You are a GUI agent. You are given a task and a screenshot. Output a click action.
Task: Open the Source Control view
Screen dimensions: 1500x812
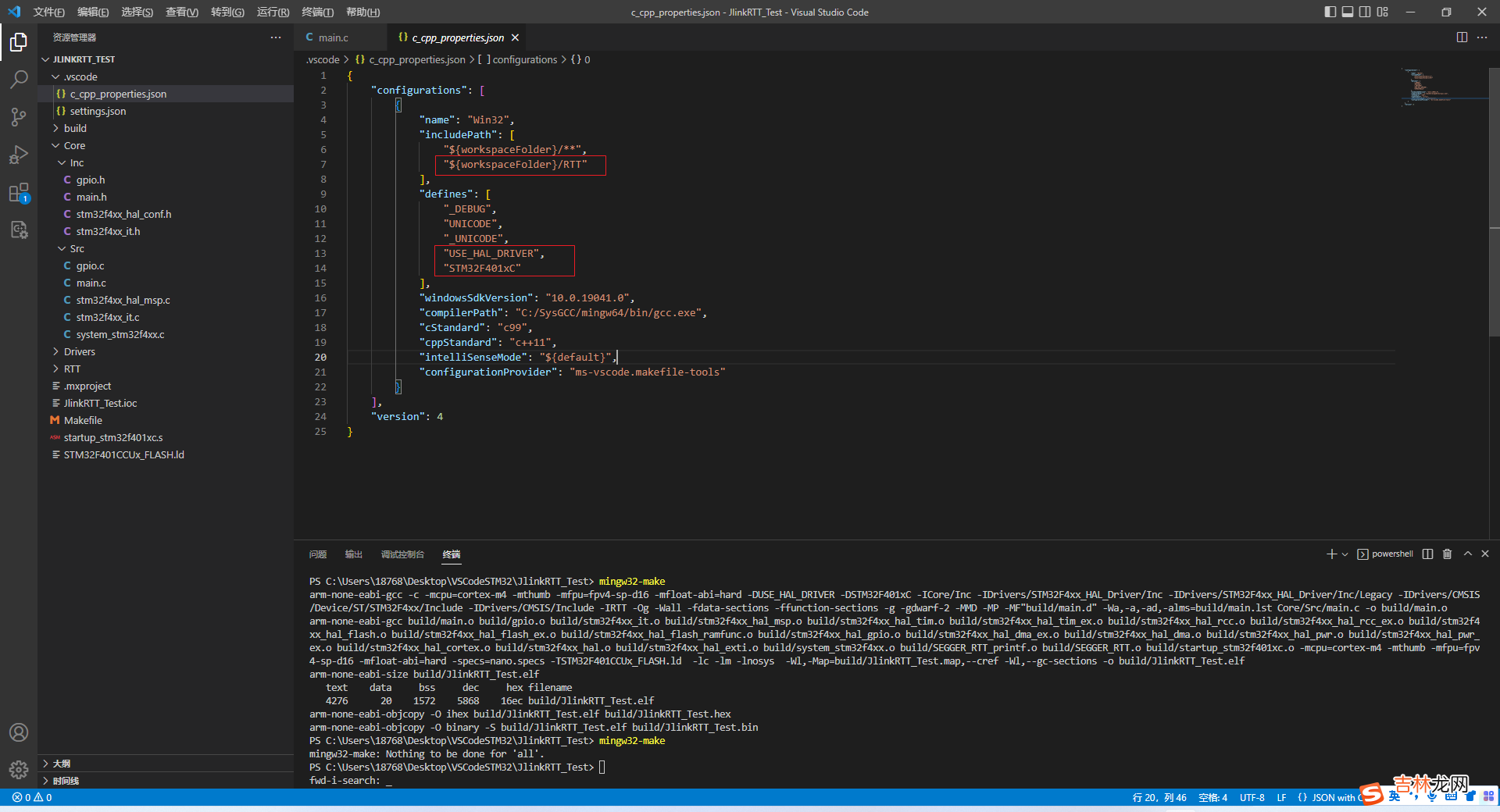pos(19,116)
